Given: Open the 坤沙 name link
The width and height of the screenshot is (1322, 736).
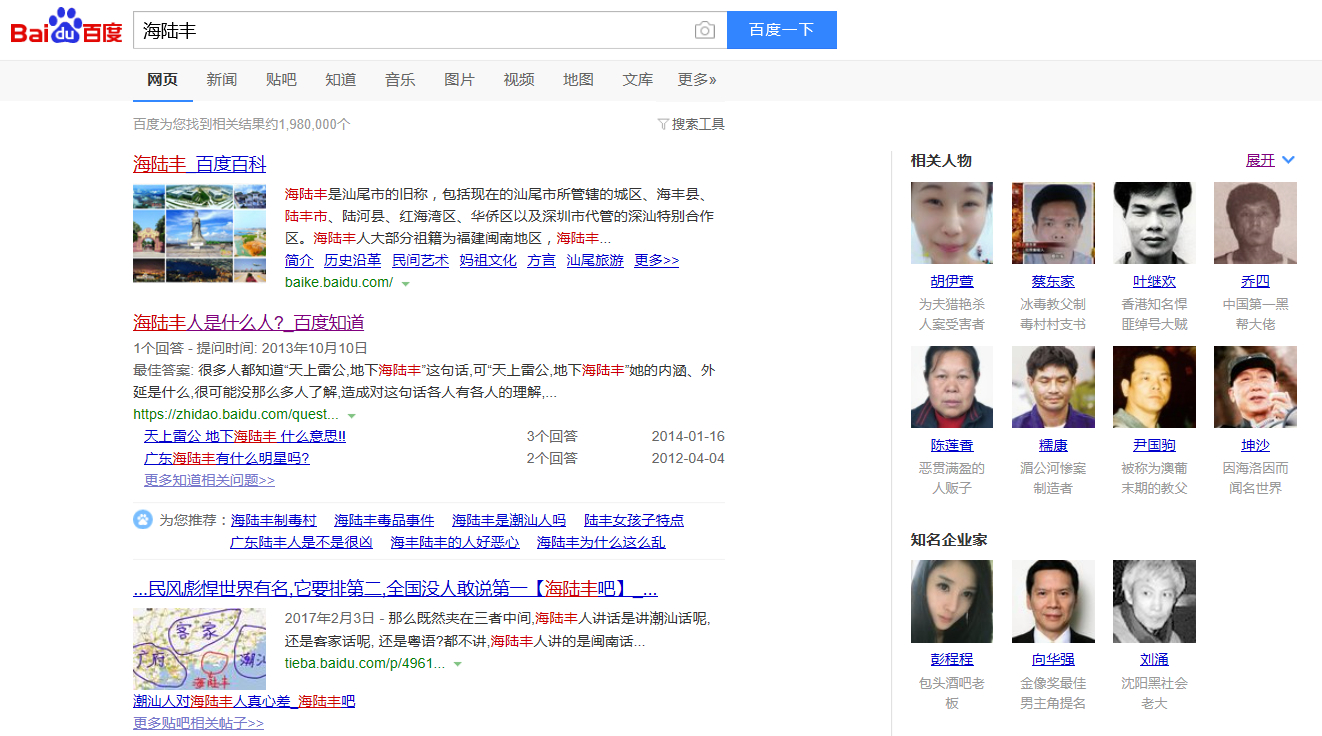Looking at the screenshot, I should point(1255,446).
